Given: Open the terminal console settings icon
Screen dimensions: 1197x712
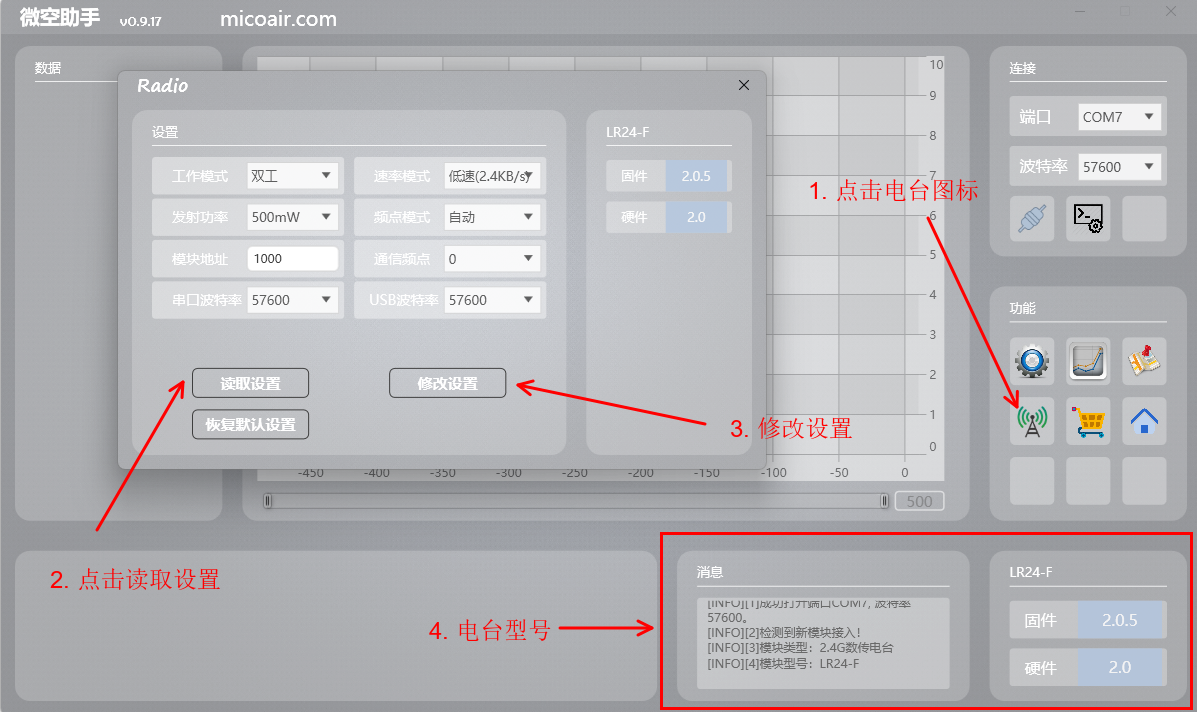Looking at the screenshot, I should coord(1088,218).
